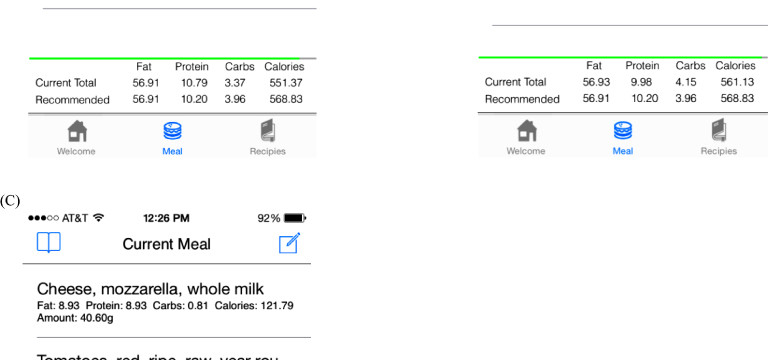Viewport: 769px width, 360px height.
Task: Tap the compose edit icon in Current Meal header
Action: click(x=289, y=243)
